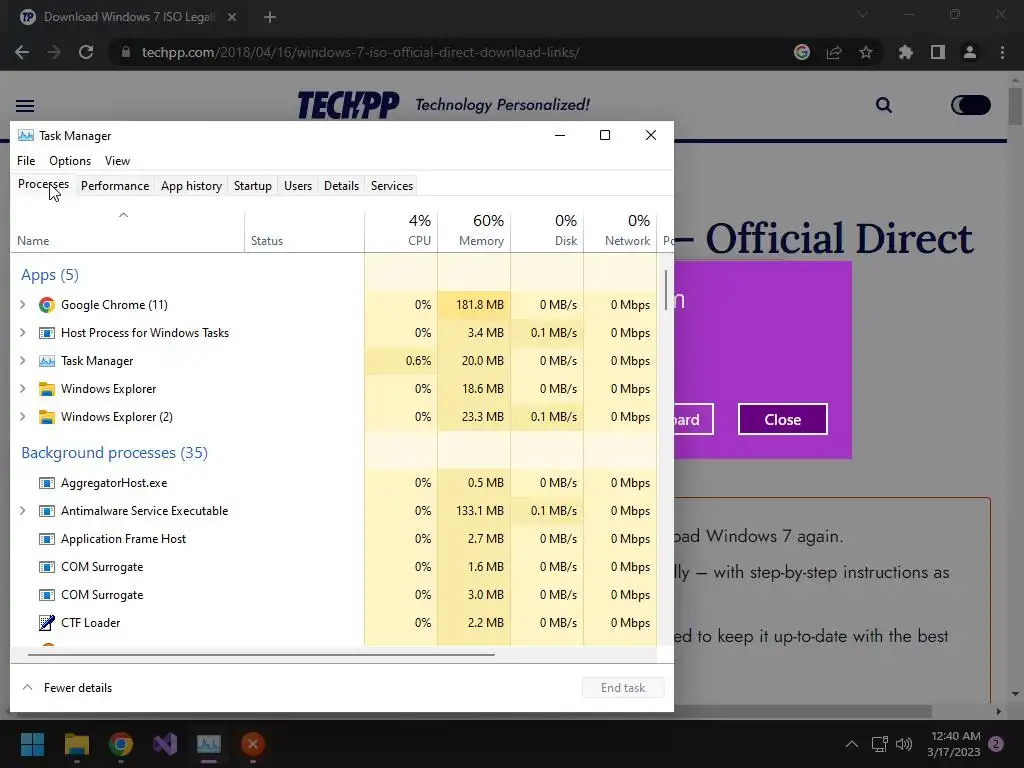1024x768 pixels.
Task: Select the first COM Surrogate row, 1.6 MB
Action: [334, 567]
